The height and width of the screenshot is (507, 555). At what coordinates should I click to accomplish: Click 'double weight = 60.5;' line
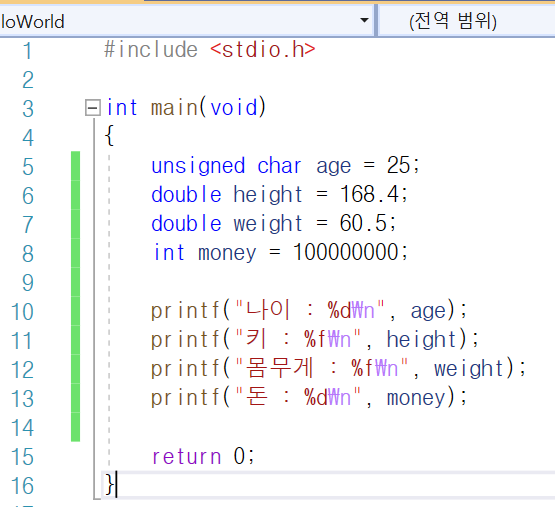pyautogui.click(x=274, y=223)
